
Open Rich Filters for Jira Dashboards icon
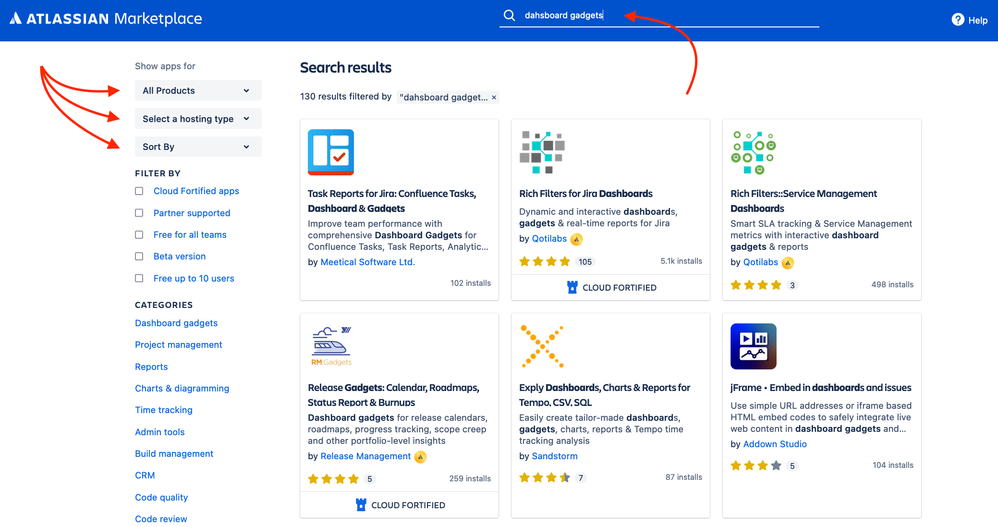542,152
